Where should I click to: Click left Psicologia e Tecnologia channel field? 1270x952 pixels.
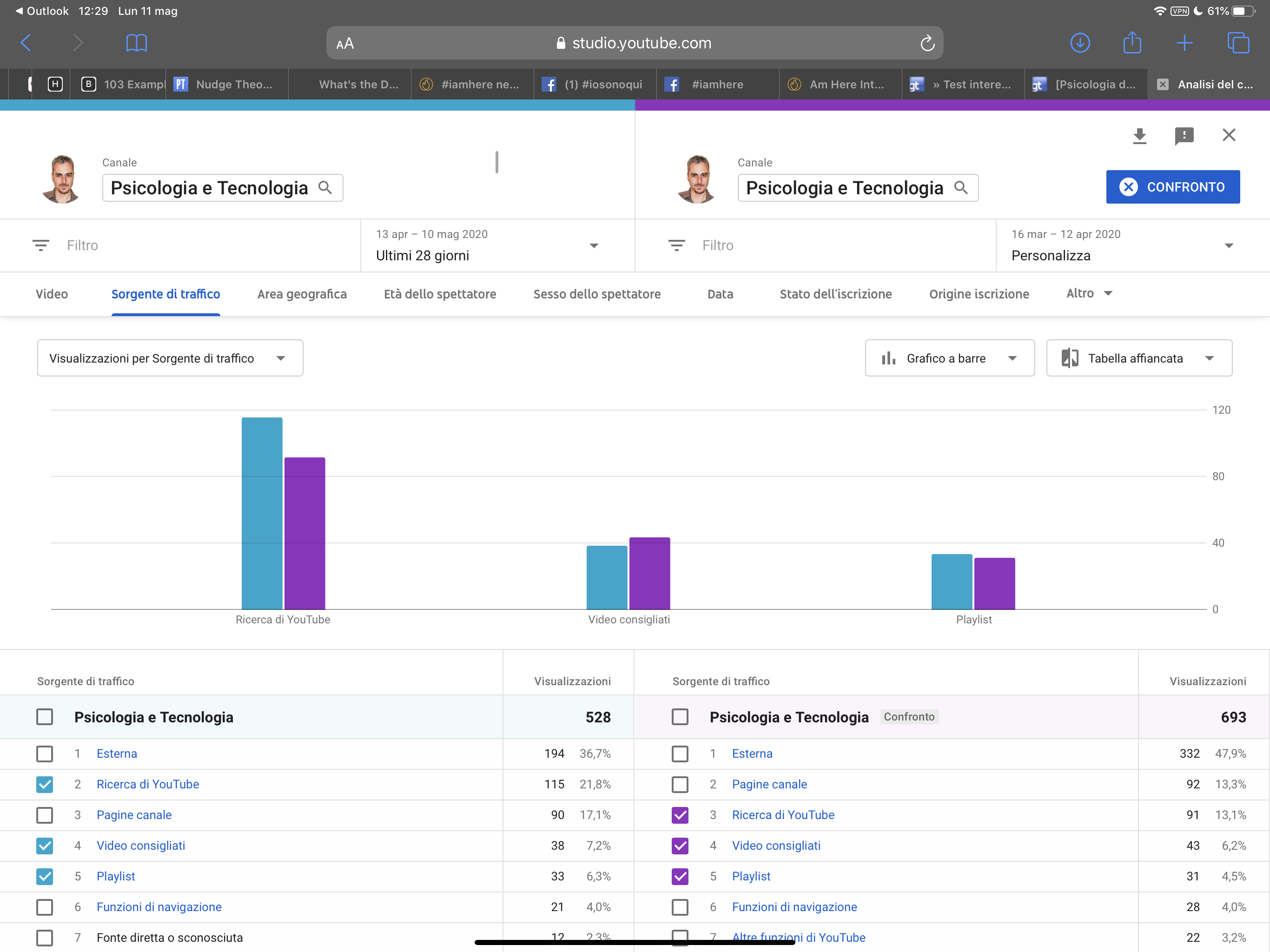pyautogui.click(x=222, y=188)
